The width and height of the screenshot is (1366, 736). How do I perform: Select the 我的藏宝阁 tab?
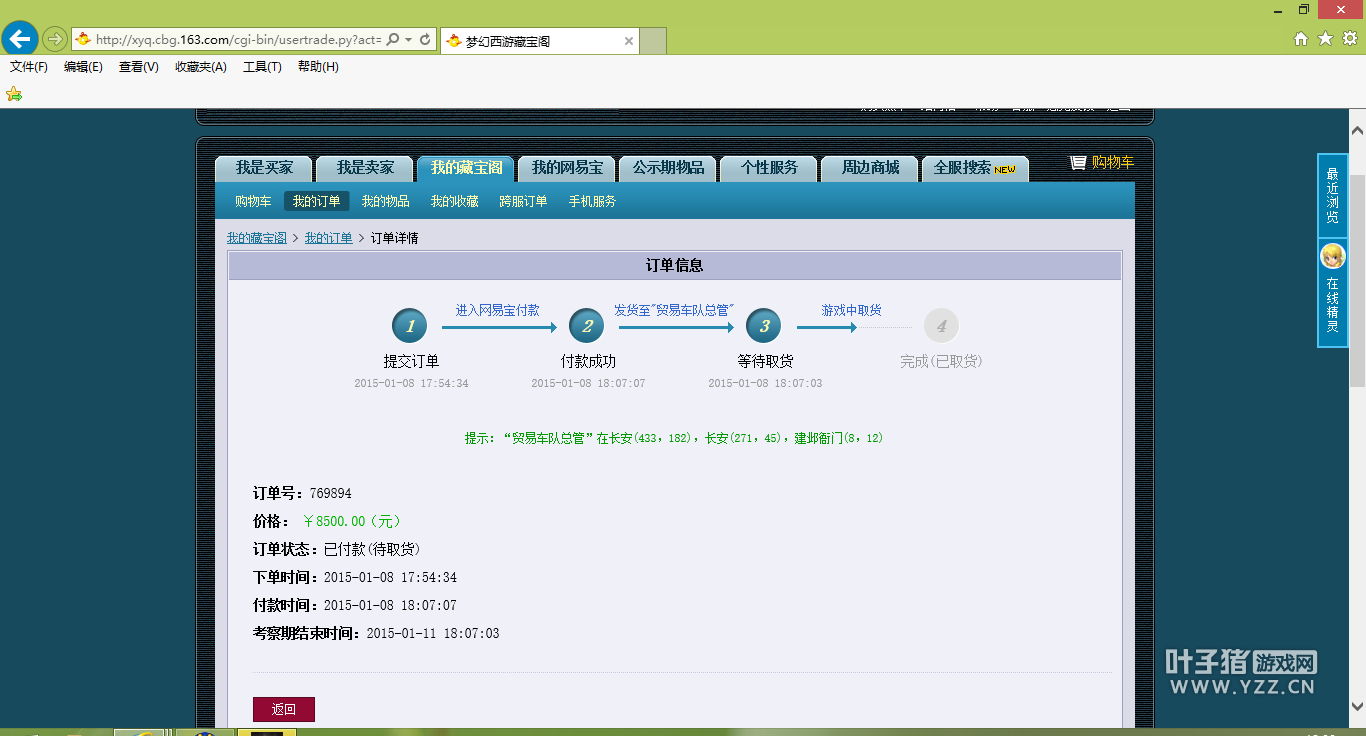point(466,168)
